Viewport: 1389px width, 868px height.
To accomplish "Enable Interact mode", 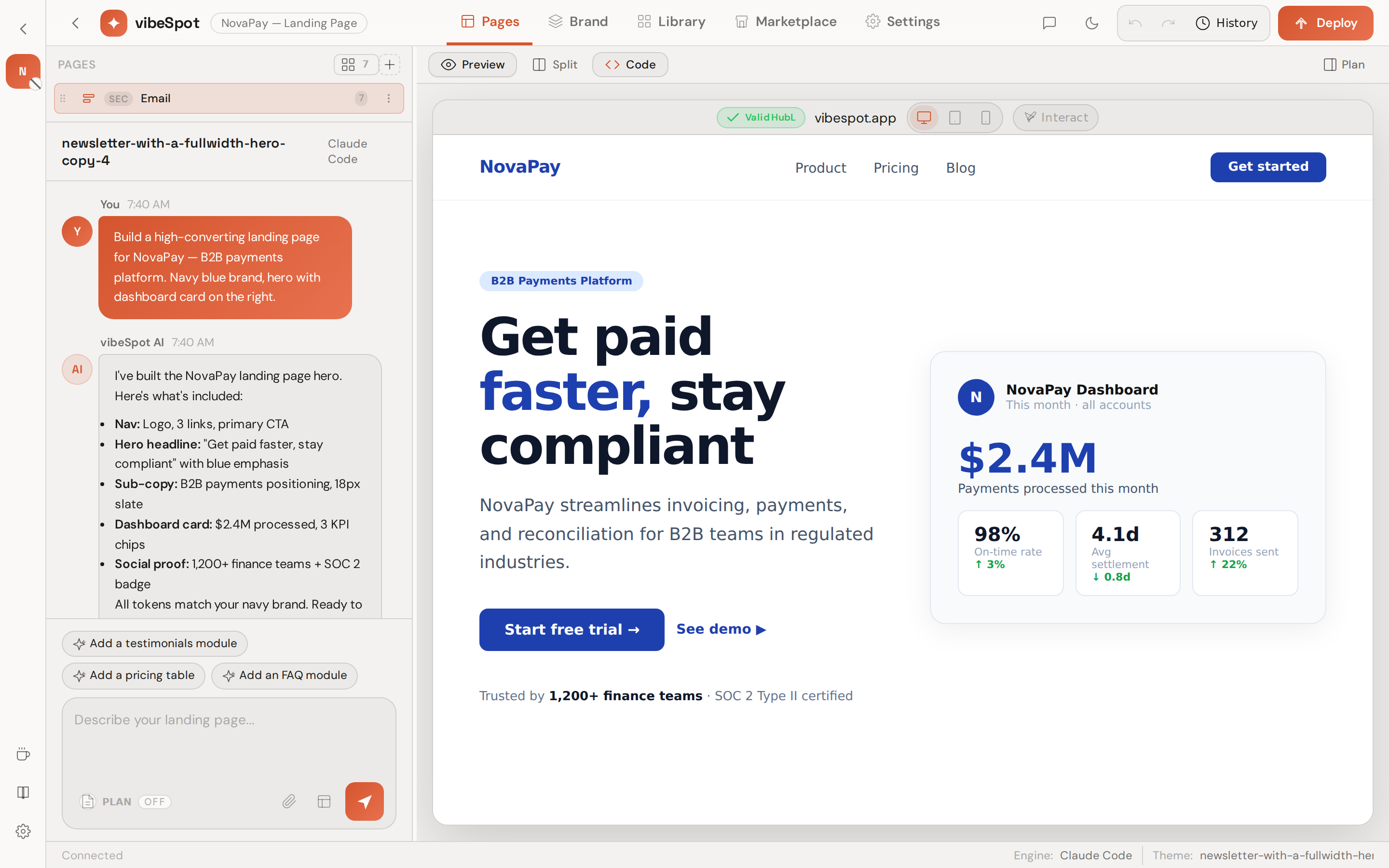I will tap(1056, 117).
